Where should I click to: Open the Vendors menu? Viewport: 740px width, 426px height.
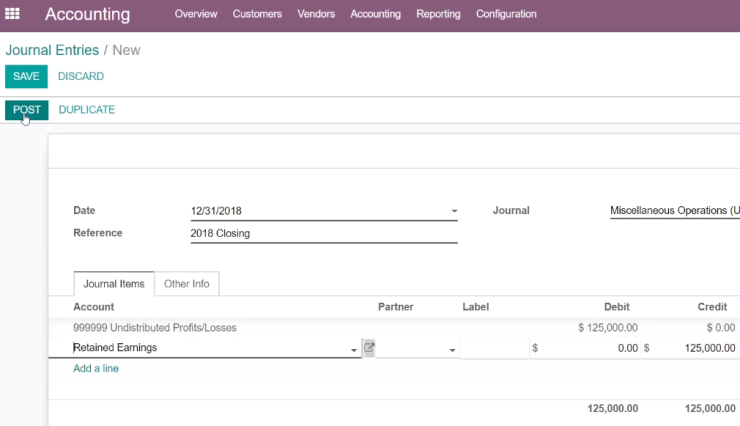[316, 14]
